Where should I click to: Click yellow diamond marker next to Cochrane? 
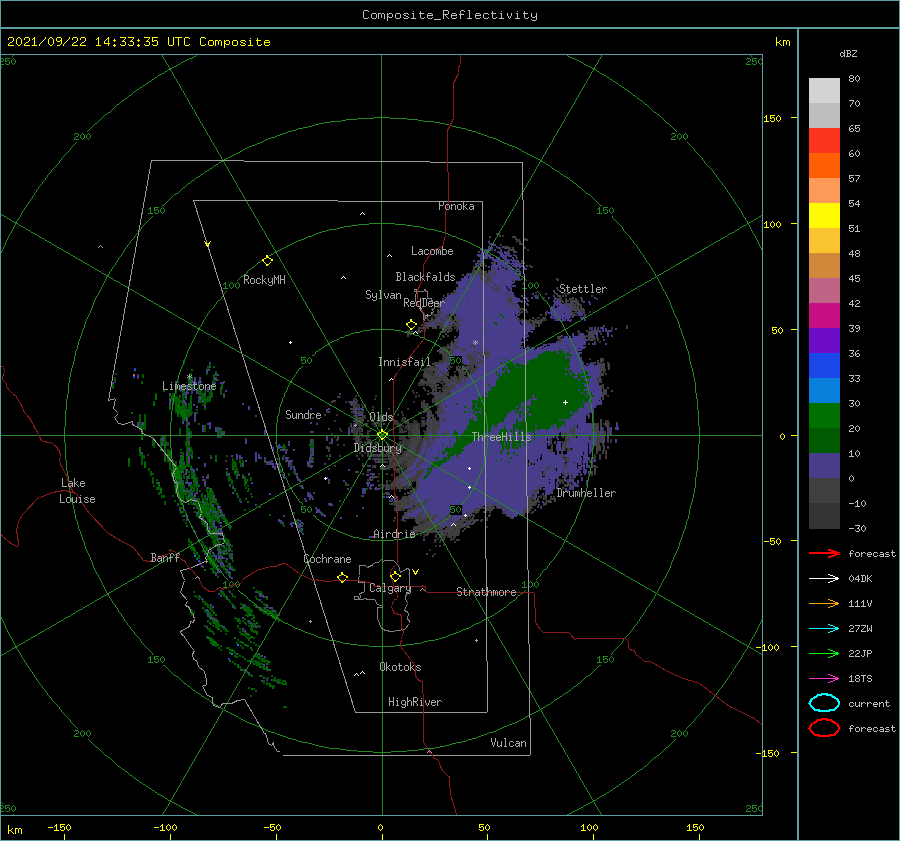(343, 577)
